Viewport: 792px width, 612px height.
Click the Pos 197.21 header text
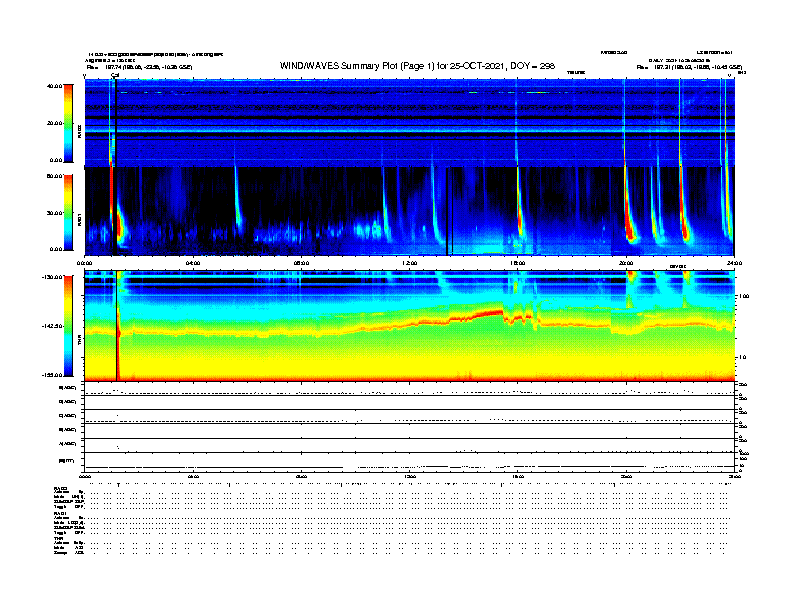pyautogui.click(x=689, y=67)
